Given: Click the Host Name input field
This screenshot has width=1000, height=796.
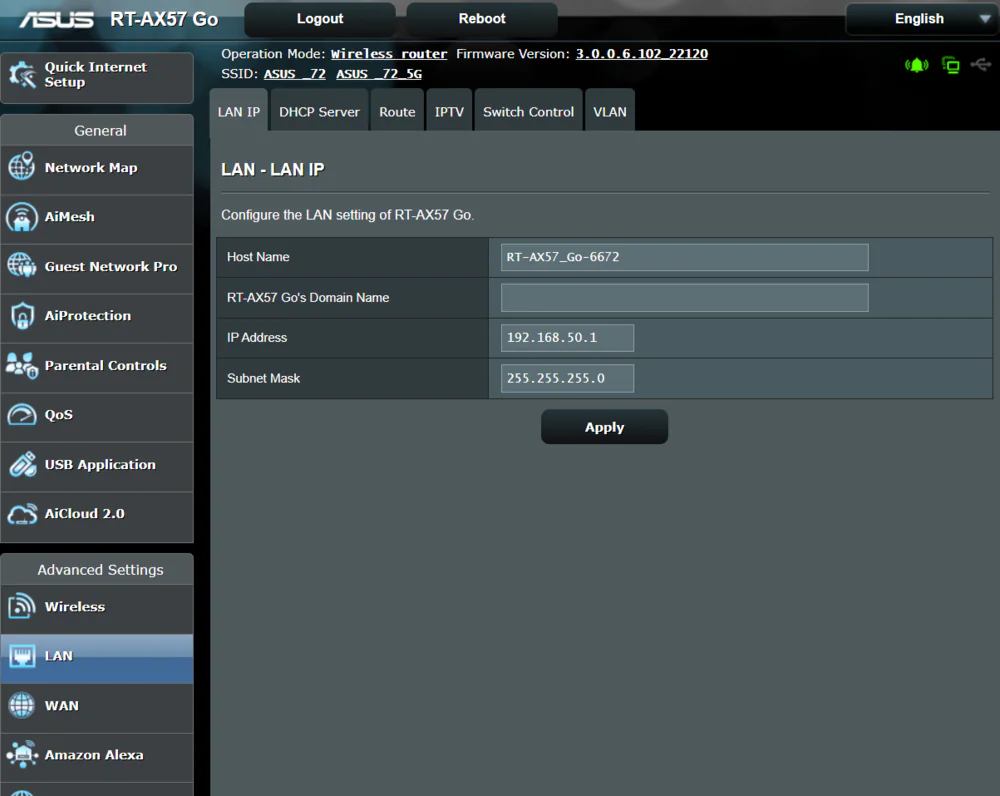Looking at the screenshot, I should coord(684,257).
